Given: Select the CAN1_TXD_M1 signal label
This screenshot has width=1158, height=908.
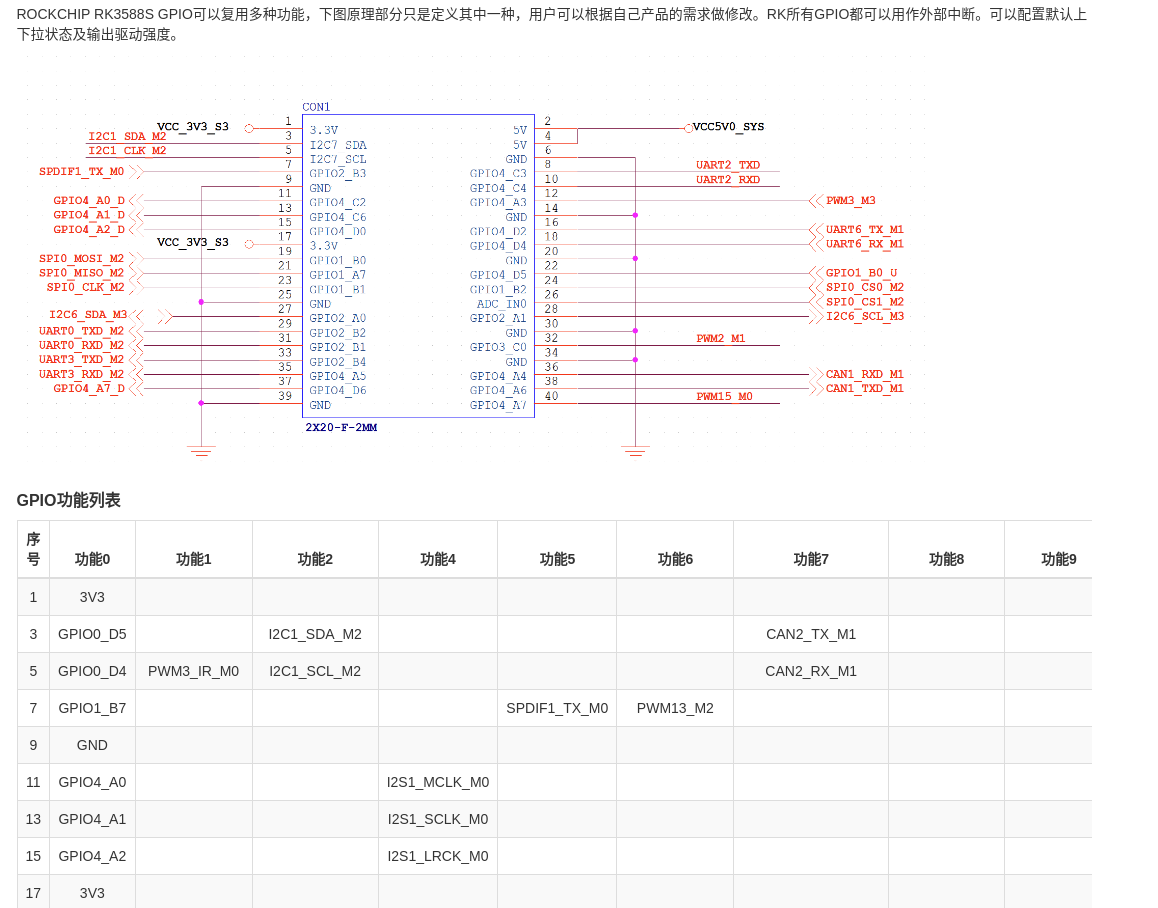Looking at the screenshot, I should 865,389.
